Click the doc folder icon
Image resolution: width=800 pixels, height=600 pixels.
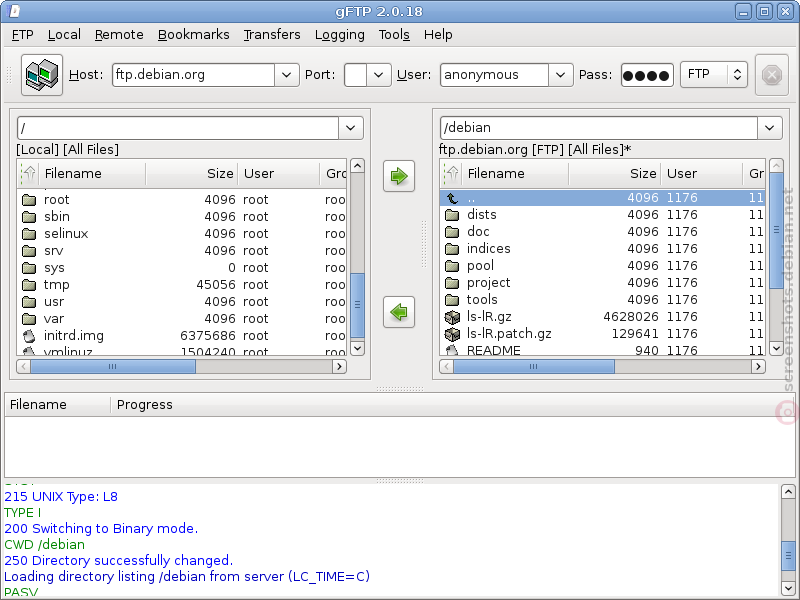[452, 232]
